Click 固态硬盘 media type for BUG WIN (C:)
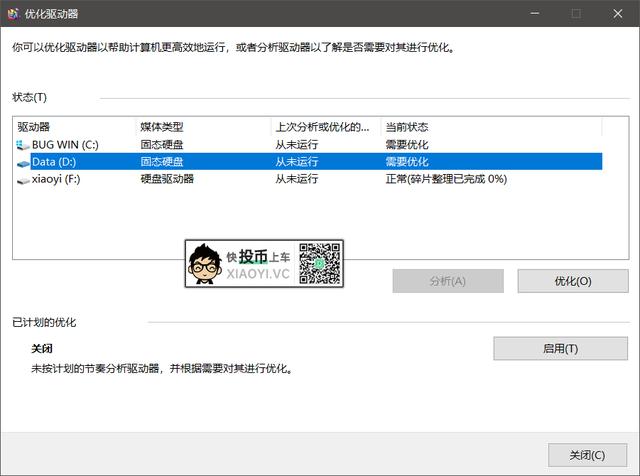The image size is (640, 476). 162,145
